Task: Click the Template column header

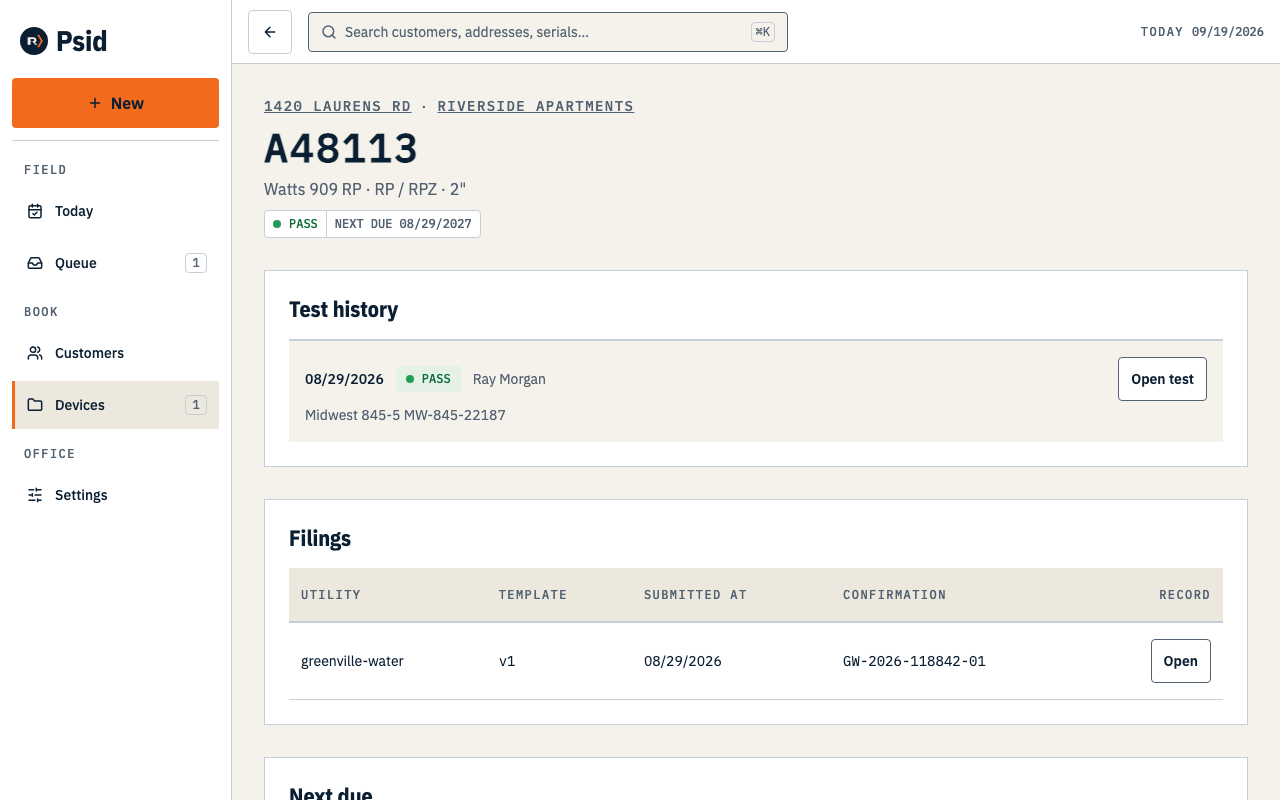Action: click(x=533, y=595)
